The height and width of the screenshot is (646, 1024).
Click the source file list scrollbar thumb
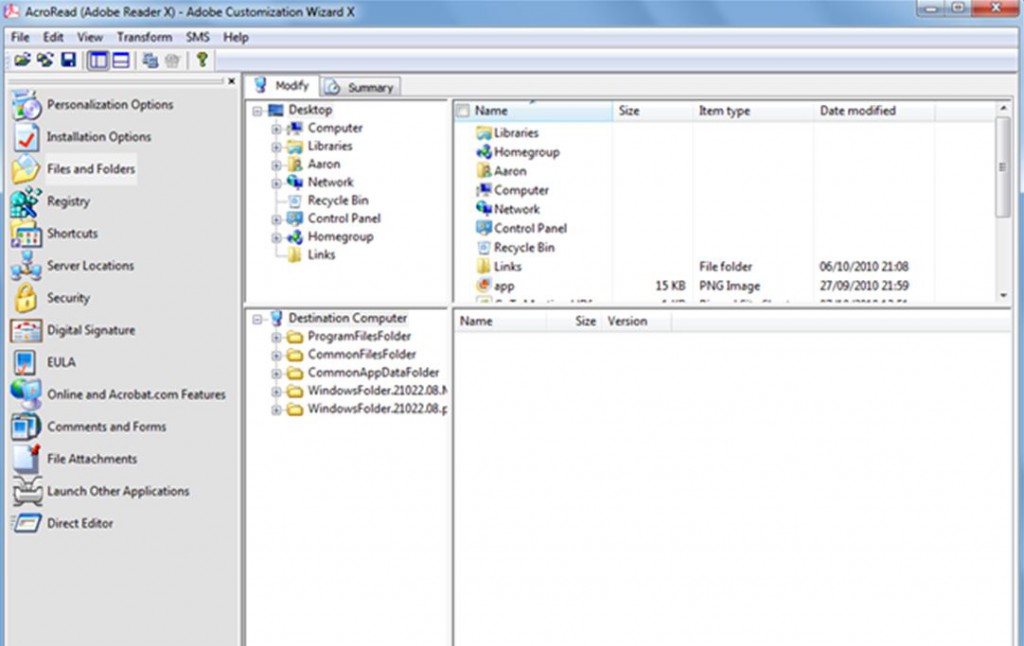[x=1003, y=167]
